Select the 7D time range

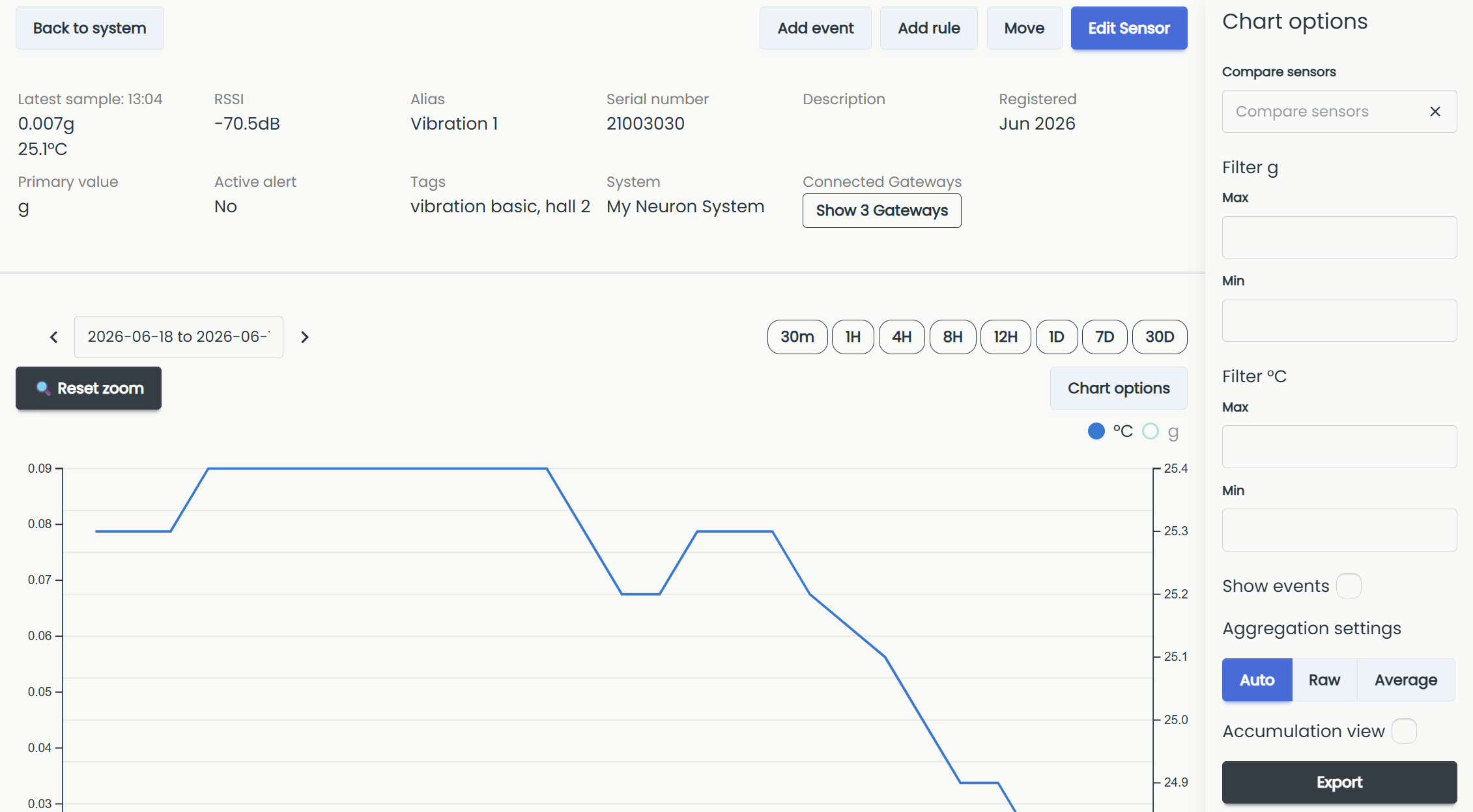(x=1104, y=337)
